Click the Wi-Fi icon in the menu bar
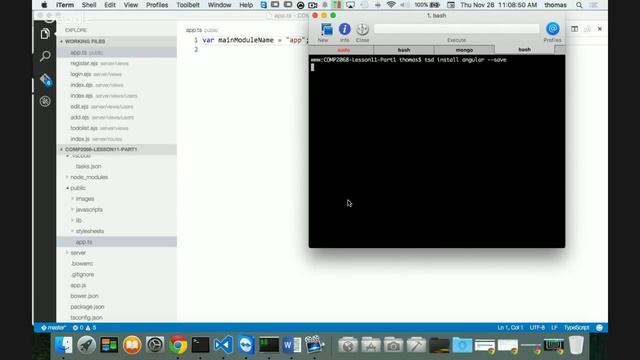The image size is (640, 360). point(391,5)
